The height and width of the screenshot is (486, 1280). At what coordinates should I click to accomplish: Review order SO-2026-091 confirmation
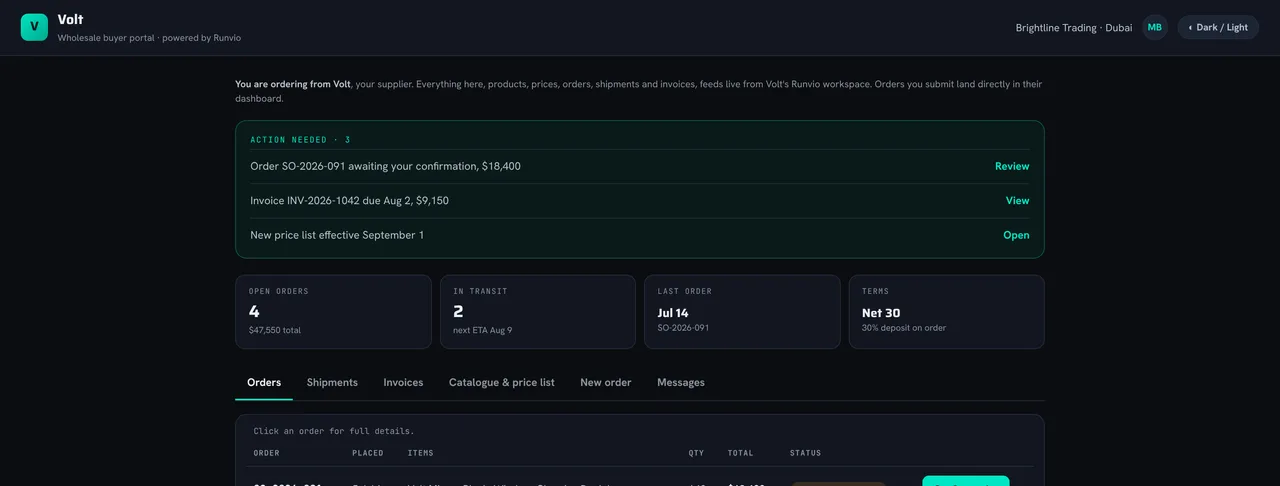(1012, 166)
